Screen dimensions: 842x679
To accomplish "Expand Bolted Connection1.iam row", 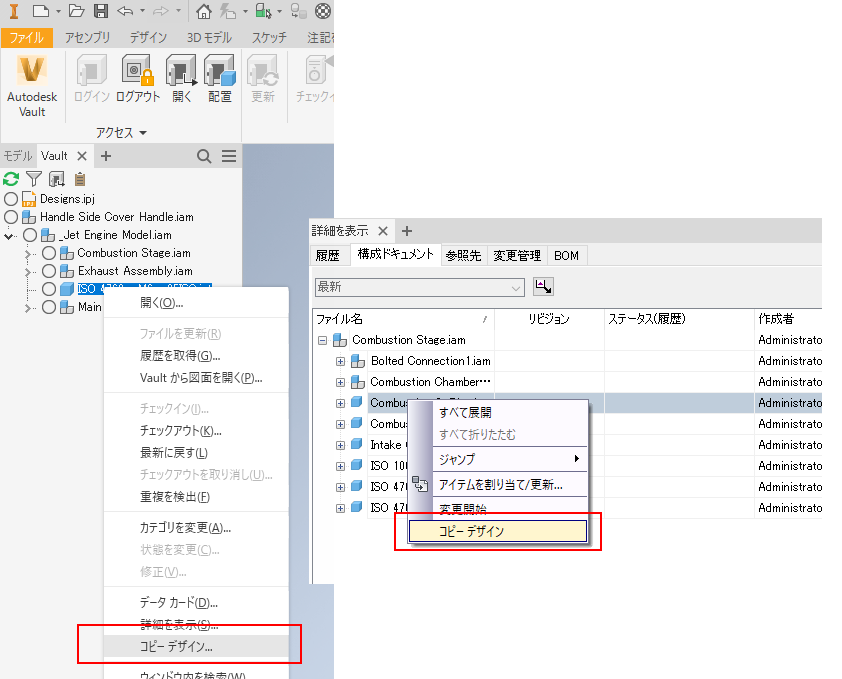I will (x=340, y=362).
